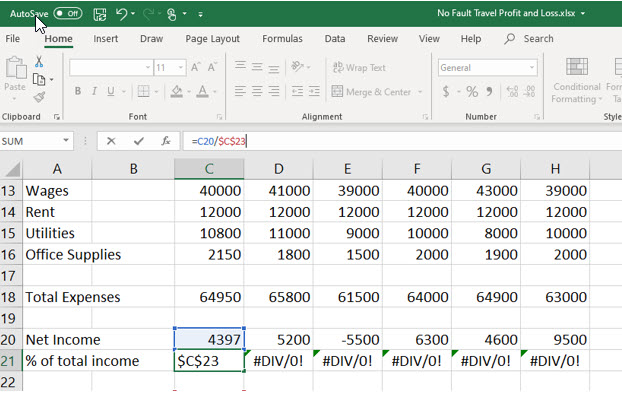Click the Increase Decimal icon
The height and width of the screenshot is (394, 622).
(x=512, y=92)
